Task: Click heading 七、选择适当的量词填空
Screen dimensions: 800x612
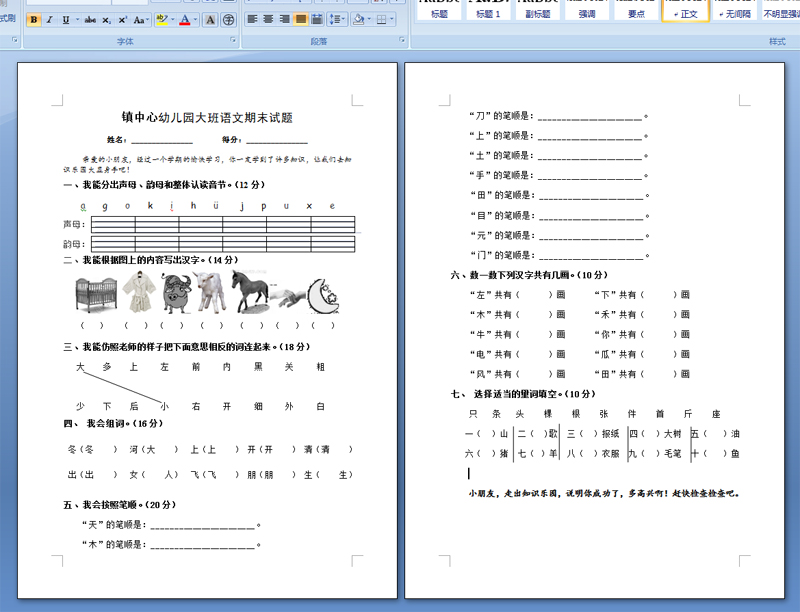Action: (523, 394)
